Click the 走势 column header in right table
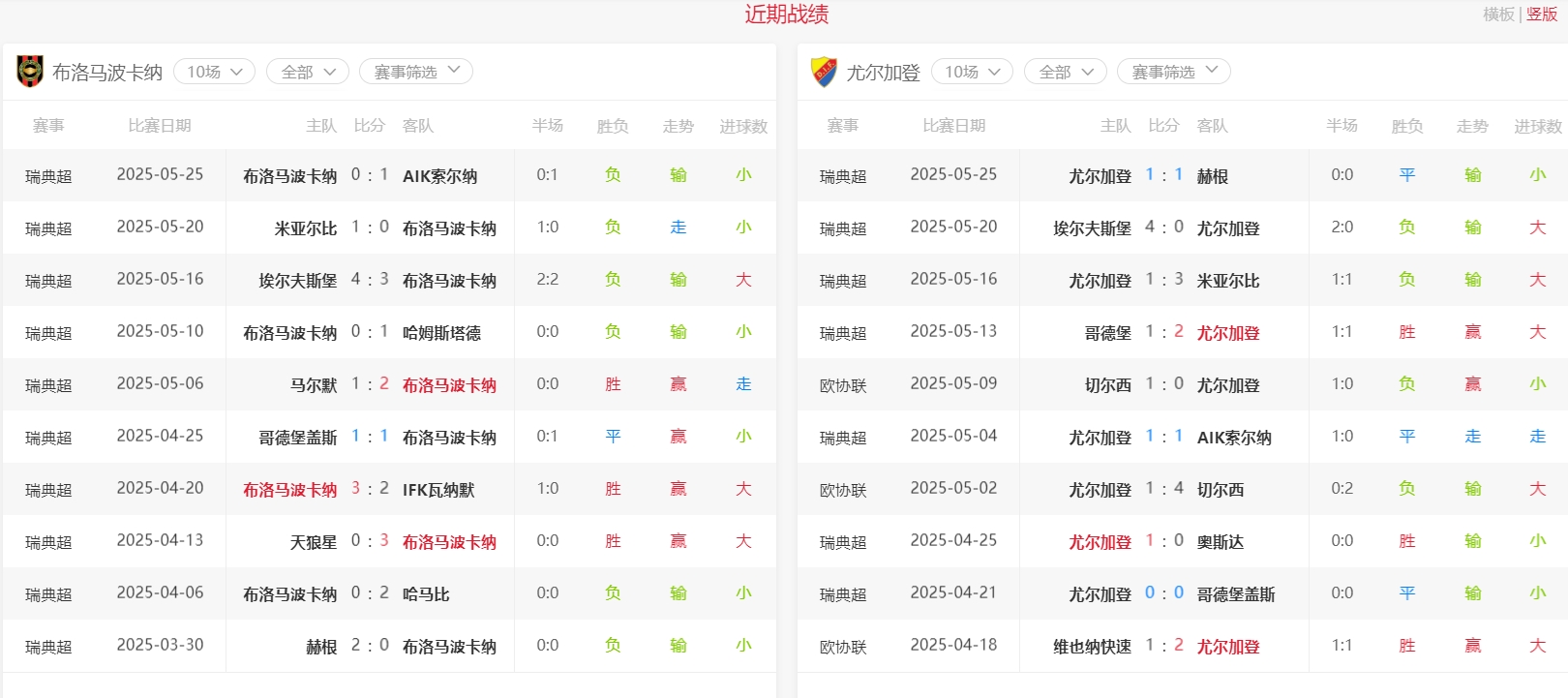The image size is (1568, 698). (x=1472, y=126)
